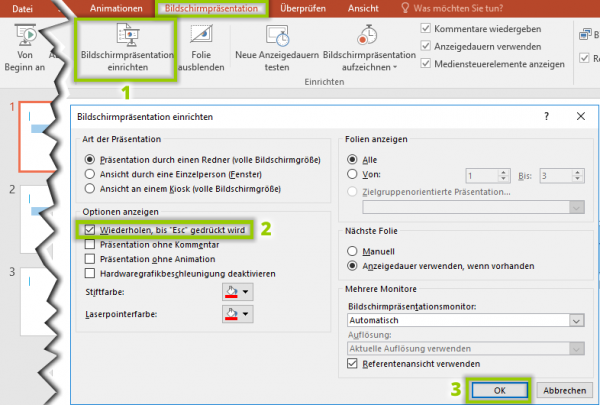Open Bildschirmpräsentation einrichten ribbon button
Image resolution: width=600 pixels, height=405 pixels.
pyautogui.click(x=127, y=48)
